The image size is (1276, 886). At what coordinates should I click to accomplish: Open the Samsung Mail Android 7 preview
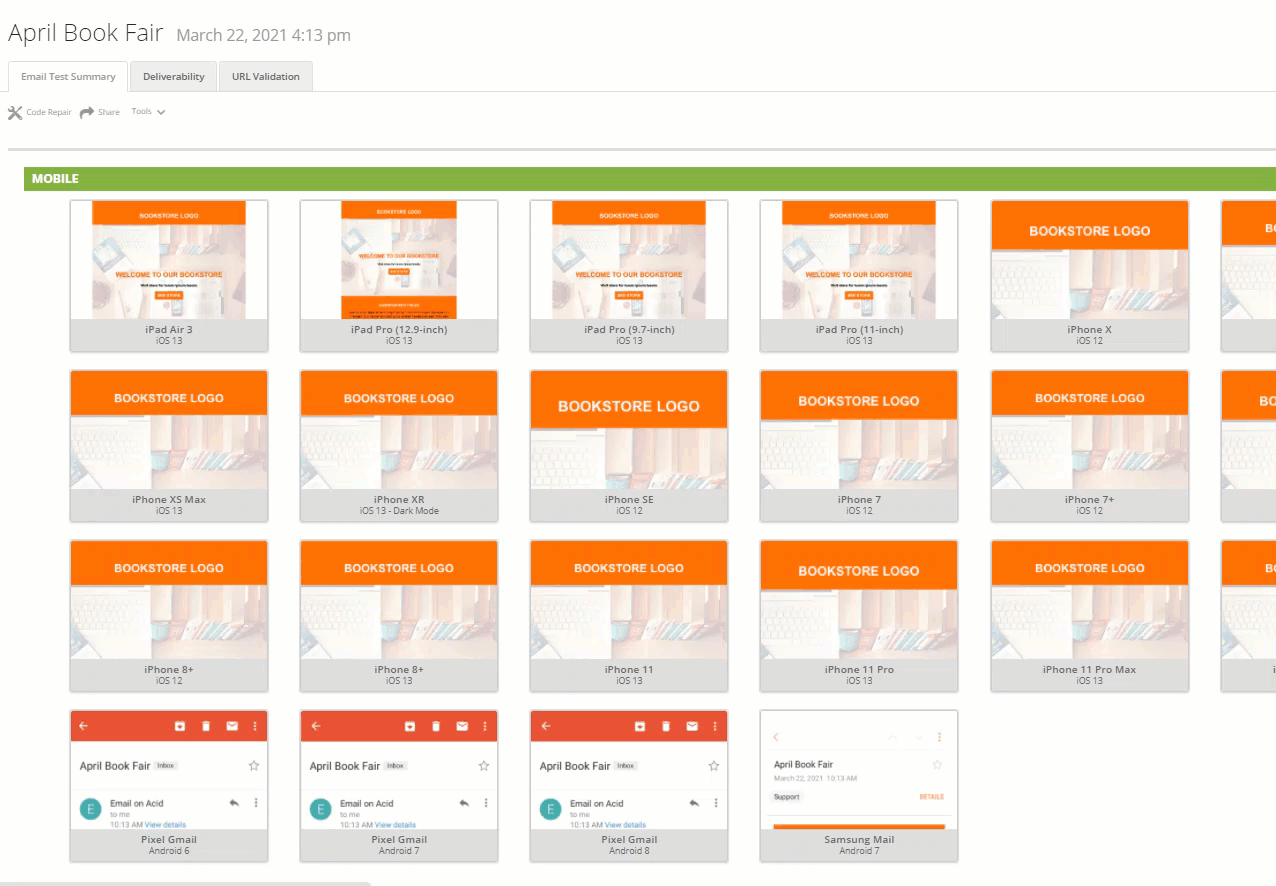(859, 786)
